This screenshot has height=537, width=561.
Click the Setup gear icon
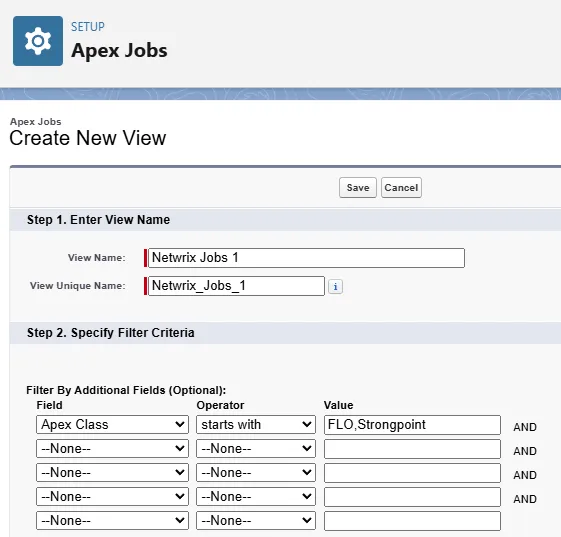pyautogui.click(x=38, y=41)
